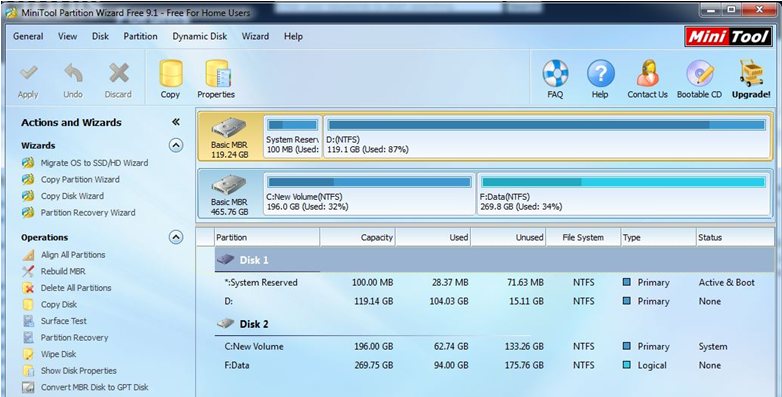The height and width of the screenshot is (397, 782).
Task: Click the Delete All Partitions icon
Action: tap(28, 288)
